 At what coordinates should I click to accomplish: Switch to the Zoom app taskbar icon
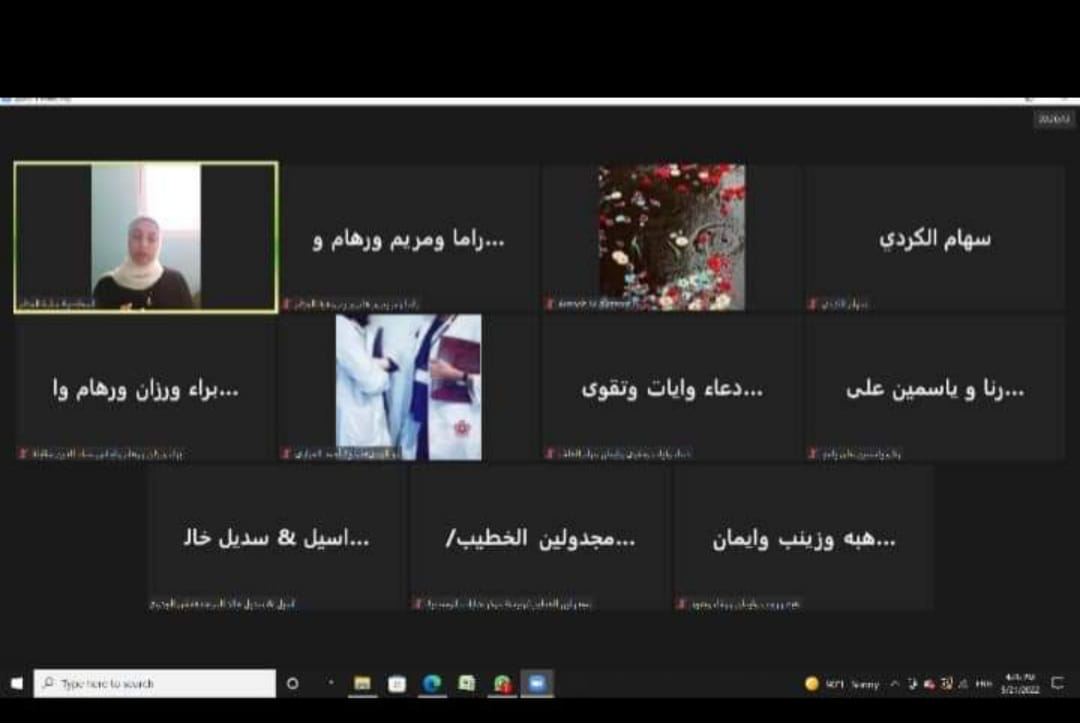(537, 684)
